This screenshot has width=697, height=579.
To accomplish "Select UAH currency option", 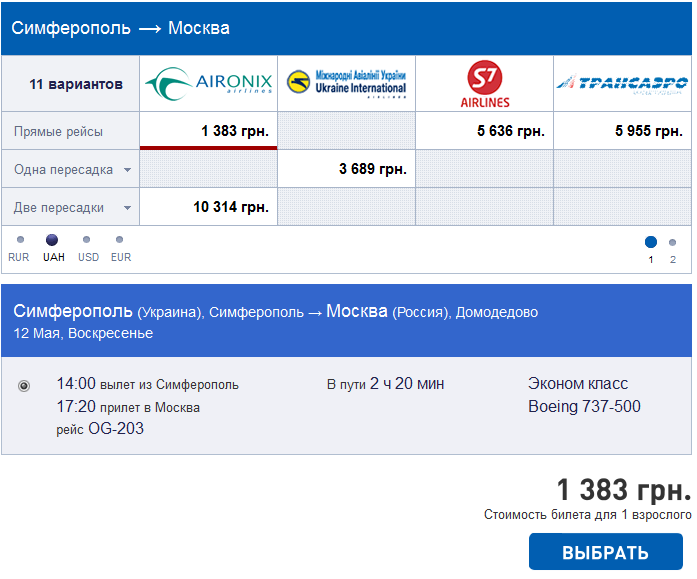I will pyautogui.click(x=52, y=240).
